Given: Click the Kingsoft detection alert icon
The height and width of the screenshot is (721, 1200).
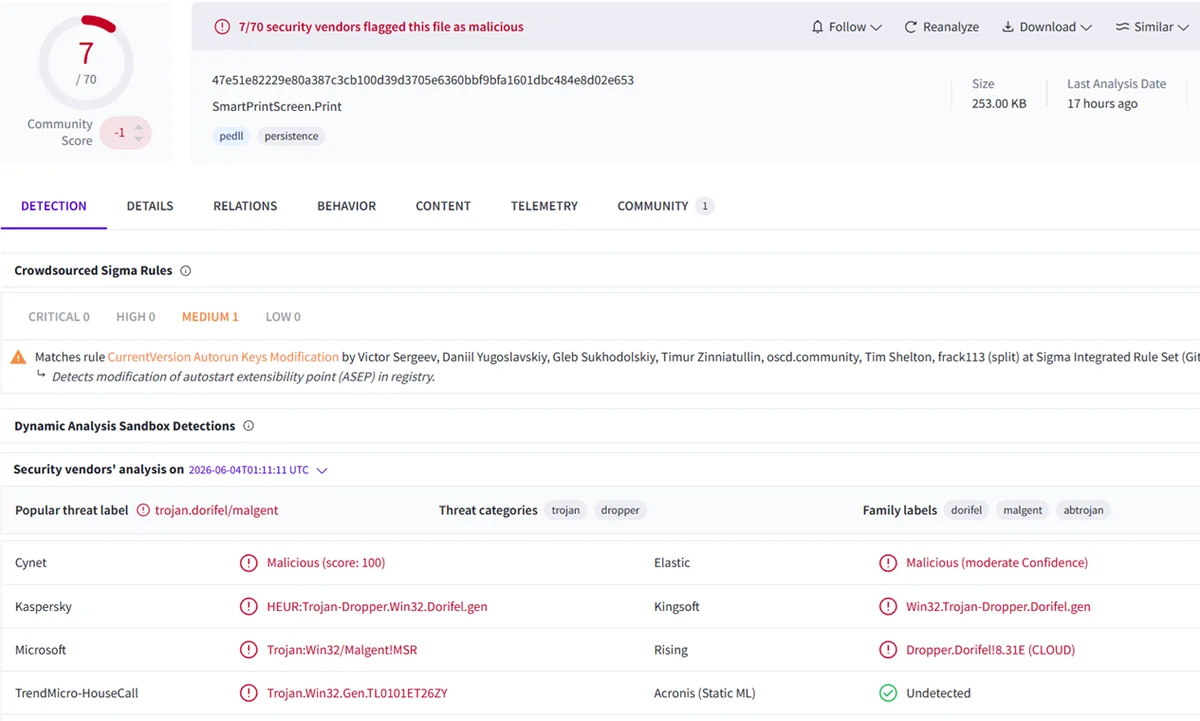Looking at the screenshot, I should pos(888,606).
